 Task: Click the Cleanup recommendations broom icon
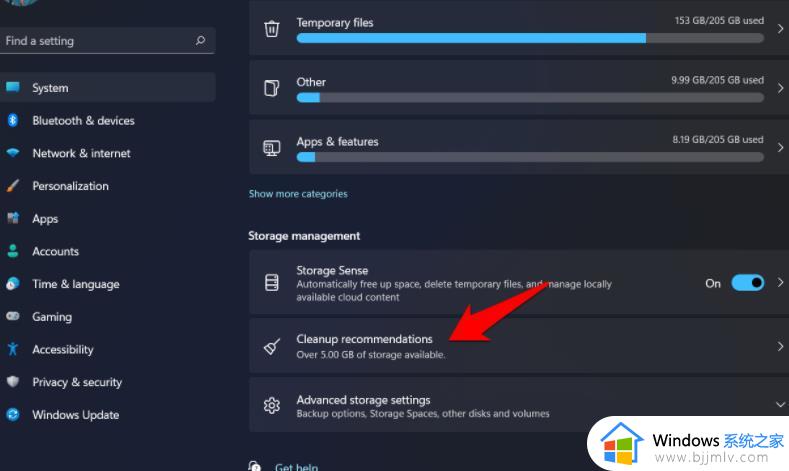272,346
